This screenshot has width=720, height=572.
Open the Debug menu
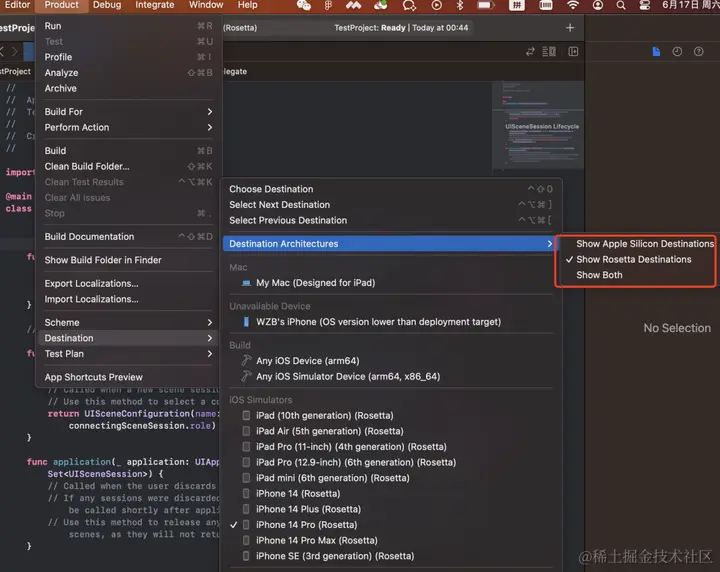(x=107, y=5)
